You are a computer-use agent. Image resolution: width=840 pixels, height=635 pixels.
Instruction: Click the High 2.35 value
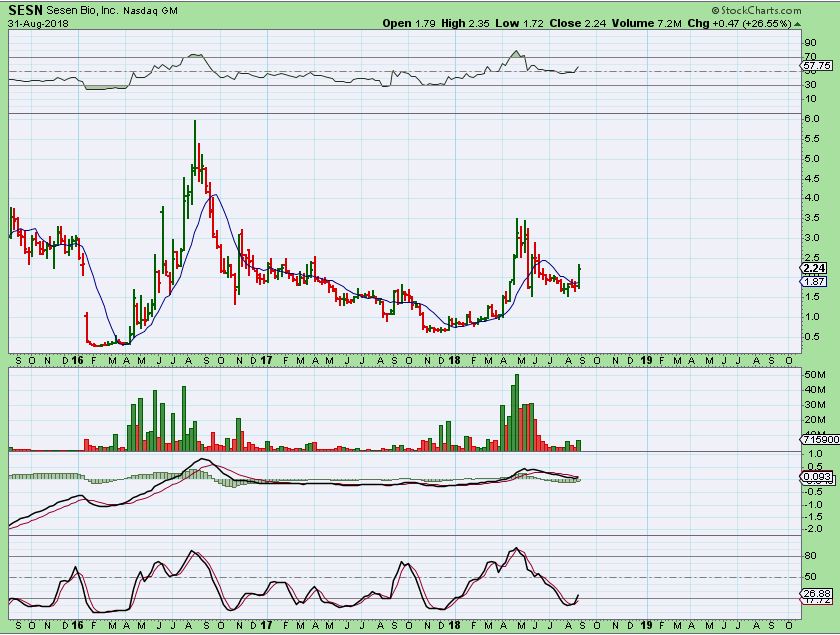point(465,24)
